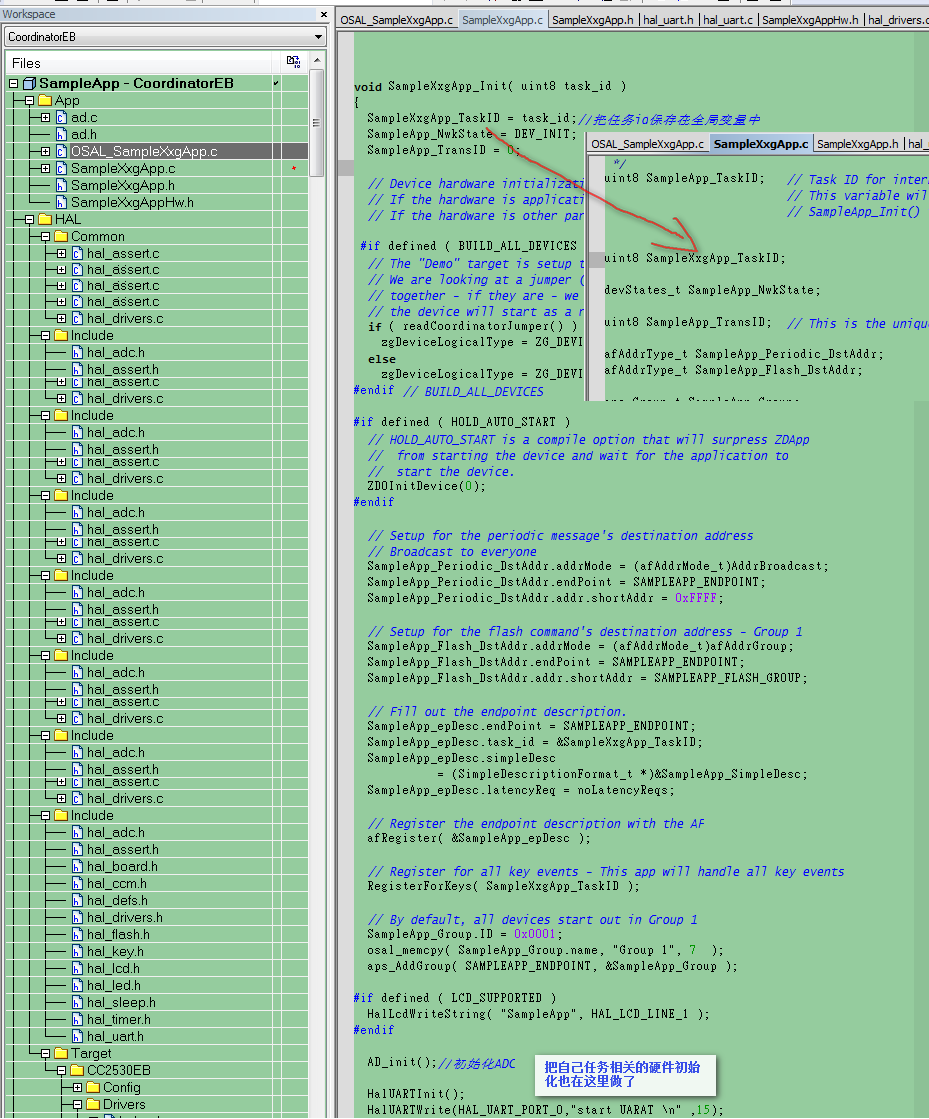This screenshot has width=929, height=1119.
Task: Click the build-settings column icon beside Files header
Action: pos(293,62)
